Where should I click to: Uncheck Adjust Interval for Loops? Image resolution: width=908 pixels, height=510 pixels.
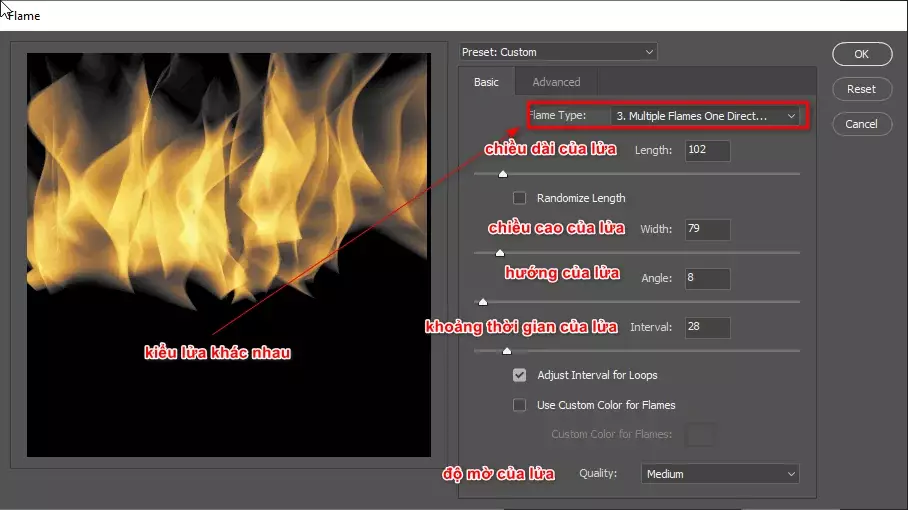click(x=519, y=375)
